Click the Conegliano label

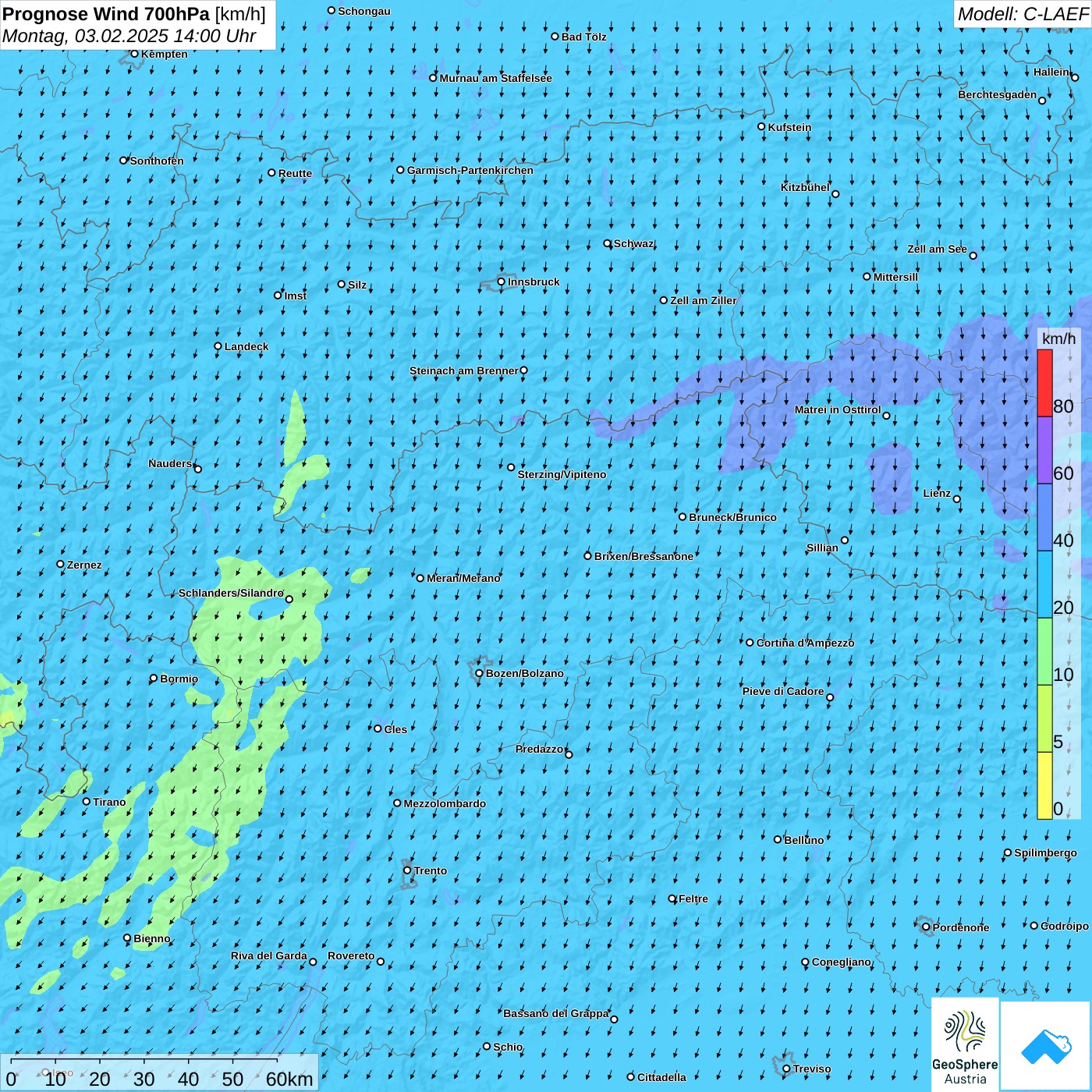[841, 962]
